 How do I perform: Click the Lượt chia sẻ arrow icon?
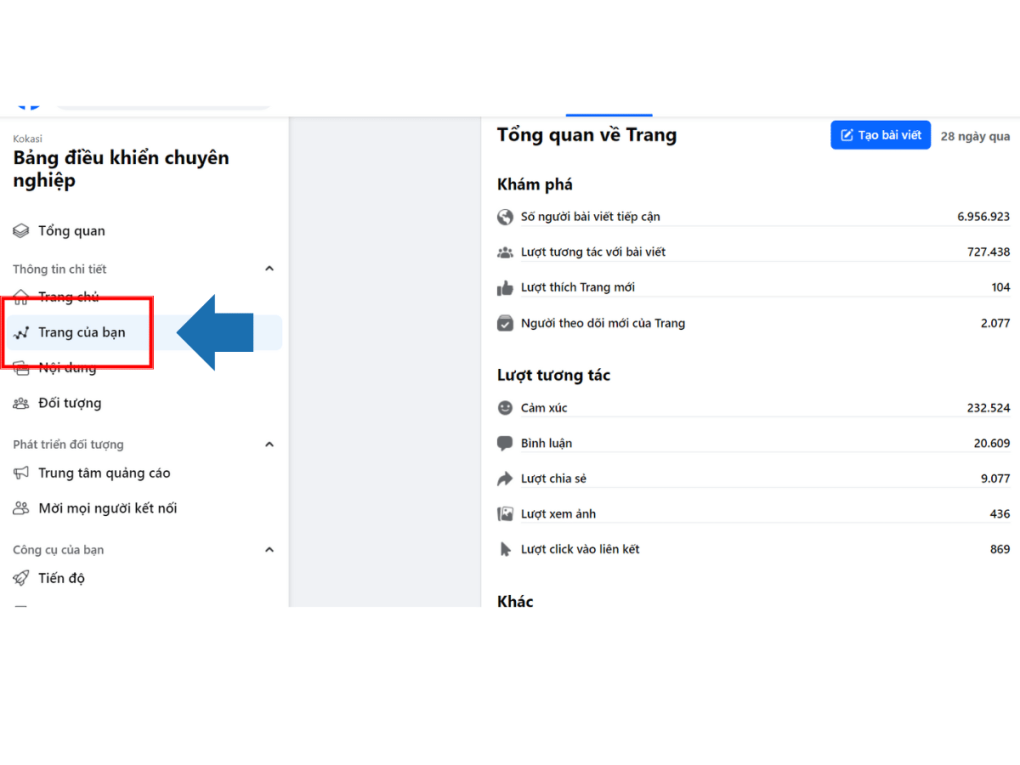505,479
